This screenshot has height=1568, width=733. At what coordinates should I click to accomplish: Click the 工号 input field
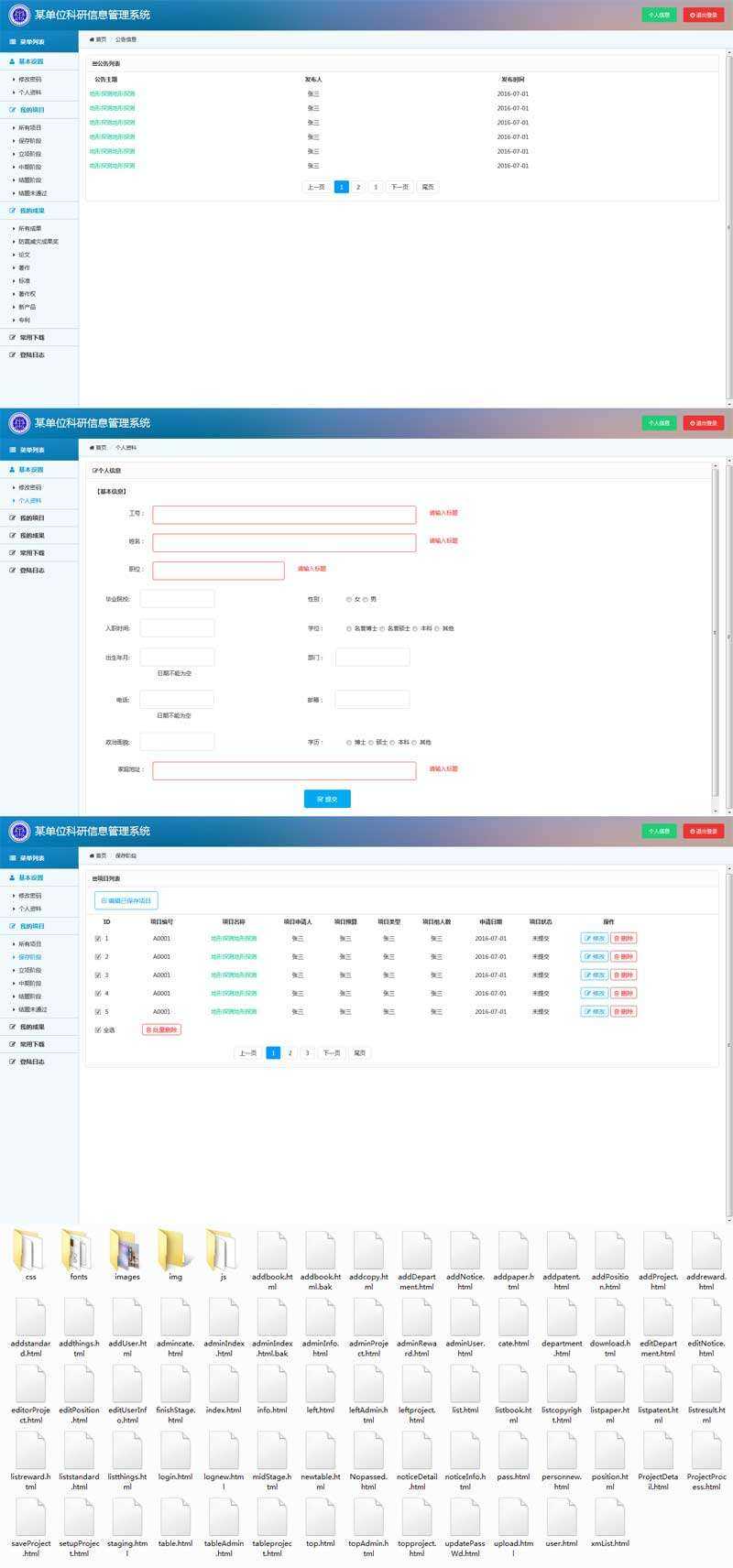click(x=284, y=514)
